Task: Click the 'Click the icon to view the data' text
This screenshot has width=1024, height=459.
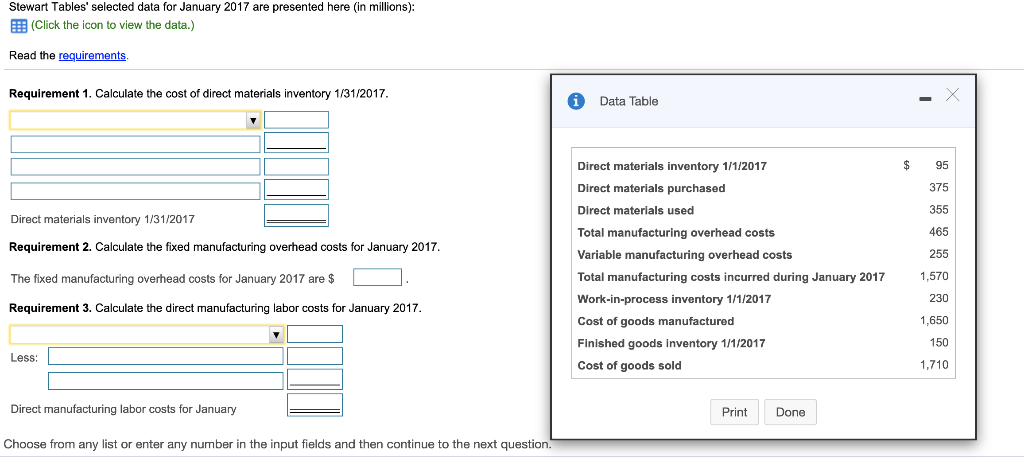Action: 112,25
